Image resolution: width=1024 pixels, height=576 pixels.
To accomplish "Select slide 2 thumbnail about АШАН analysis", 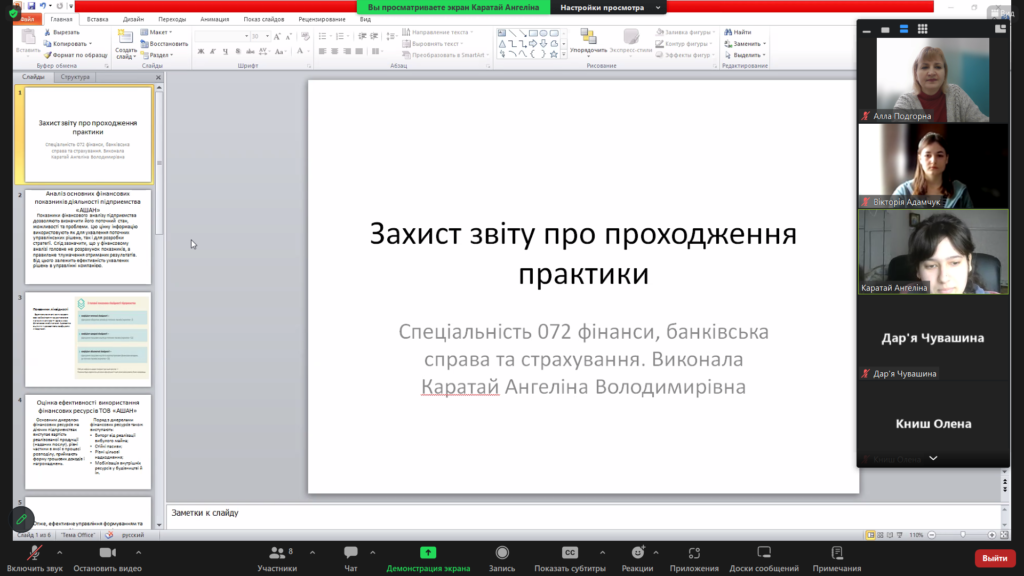I will [88, 237].
